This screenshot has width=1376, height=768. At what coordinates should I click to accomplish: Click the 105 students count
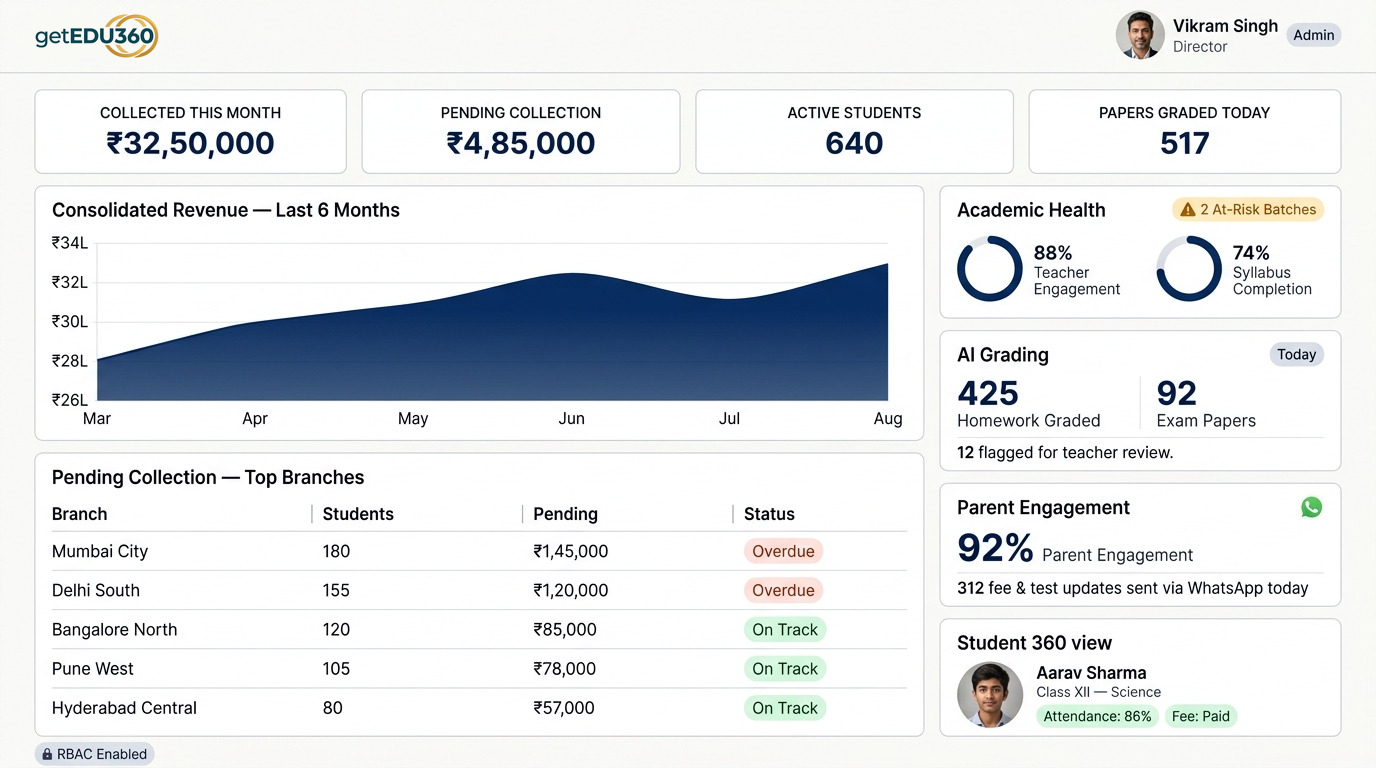click(x=336, y=668)
